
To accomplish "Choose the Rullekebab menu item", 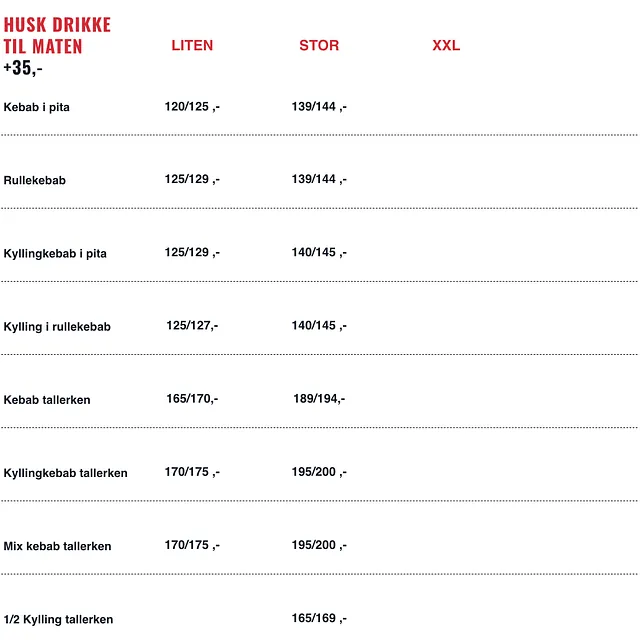I will click(x=35, y=181).
